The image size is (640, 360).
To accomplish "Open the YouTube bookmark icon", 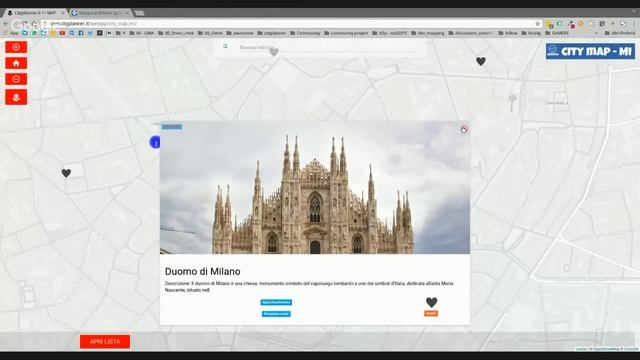I will coord(62,33).
